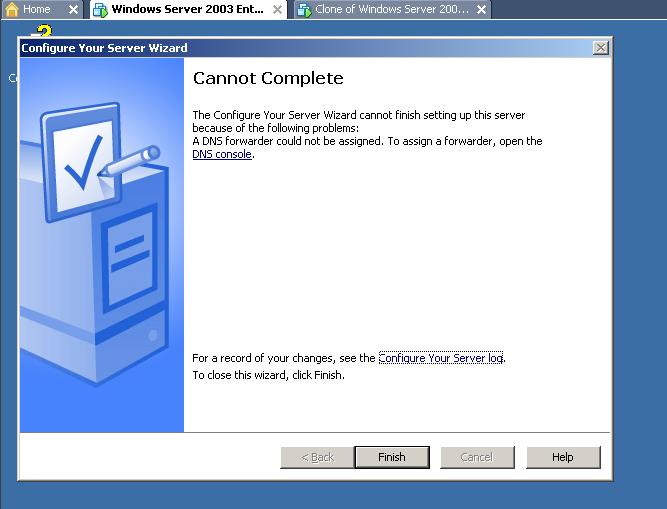Close the Home tab
667x509 pixels.
click(x=73, y=9)
